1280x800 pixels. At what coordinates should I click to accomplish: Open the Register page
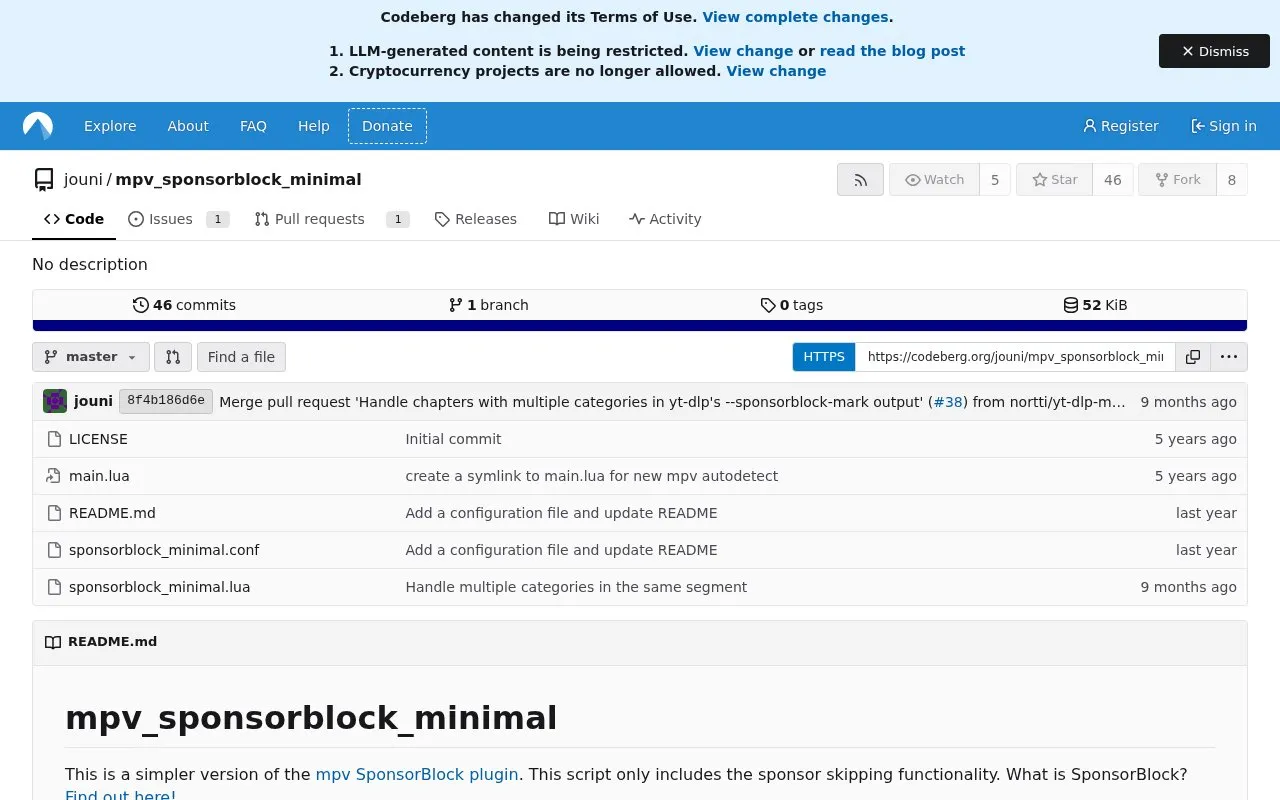tap(1121, 126)
